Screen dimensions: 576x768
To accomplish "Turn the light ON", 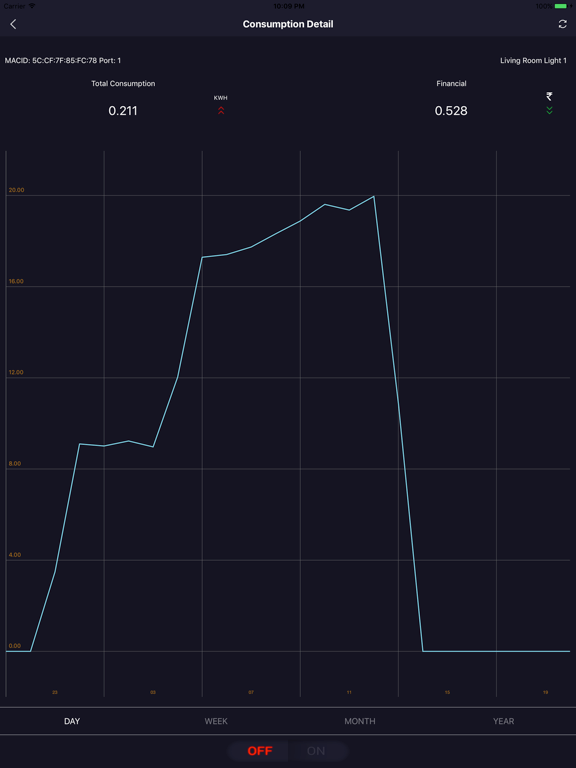I will pos(316,751).
